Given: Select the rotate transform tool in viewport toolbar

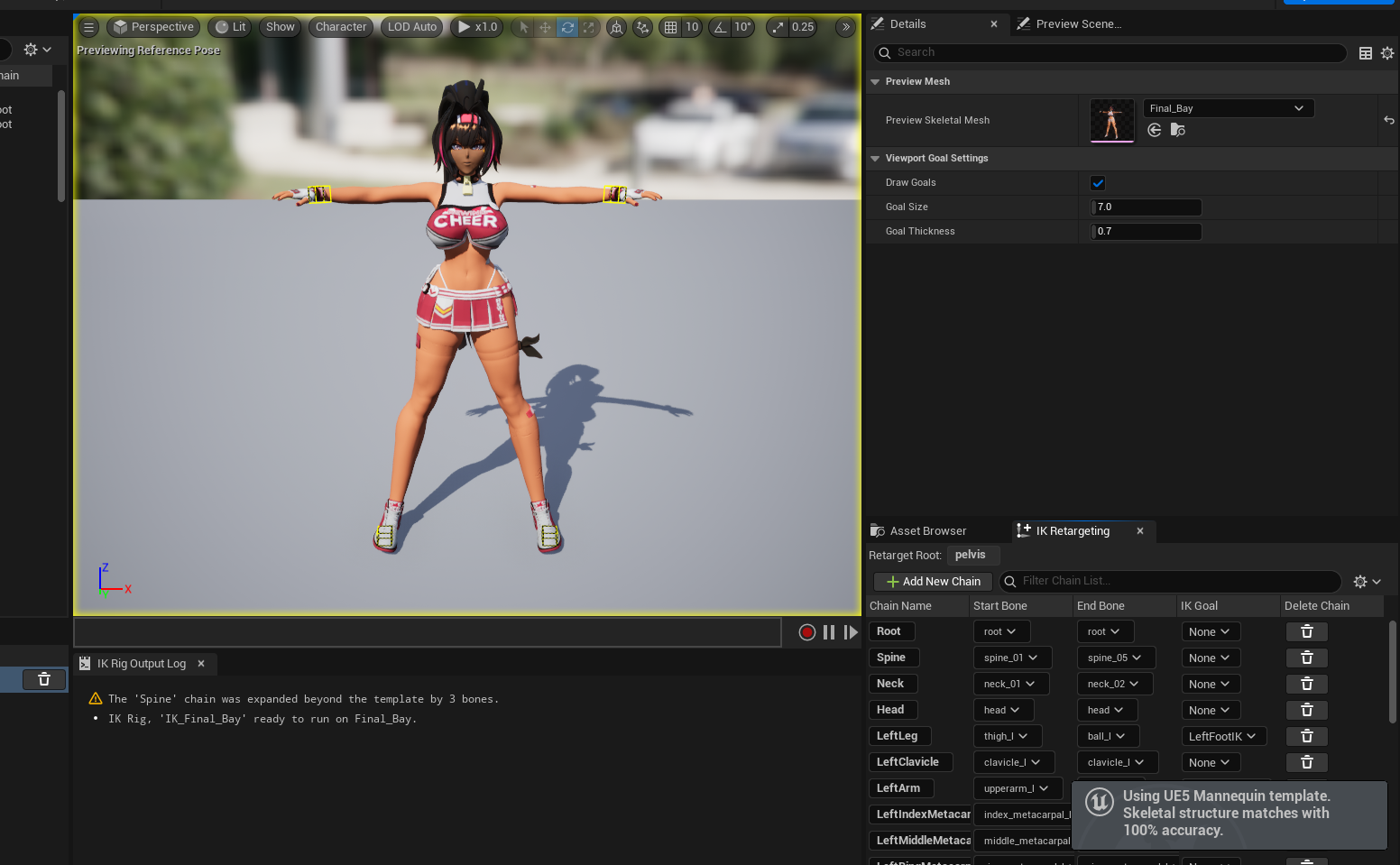Looking at the screenshot, I should pyautogui.click(x=567, y=27).
